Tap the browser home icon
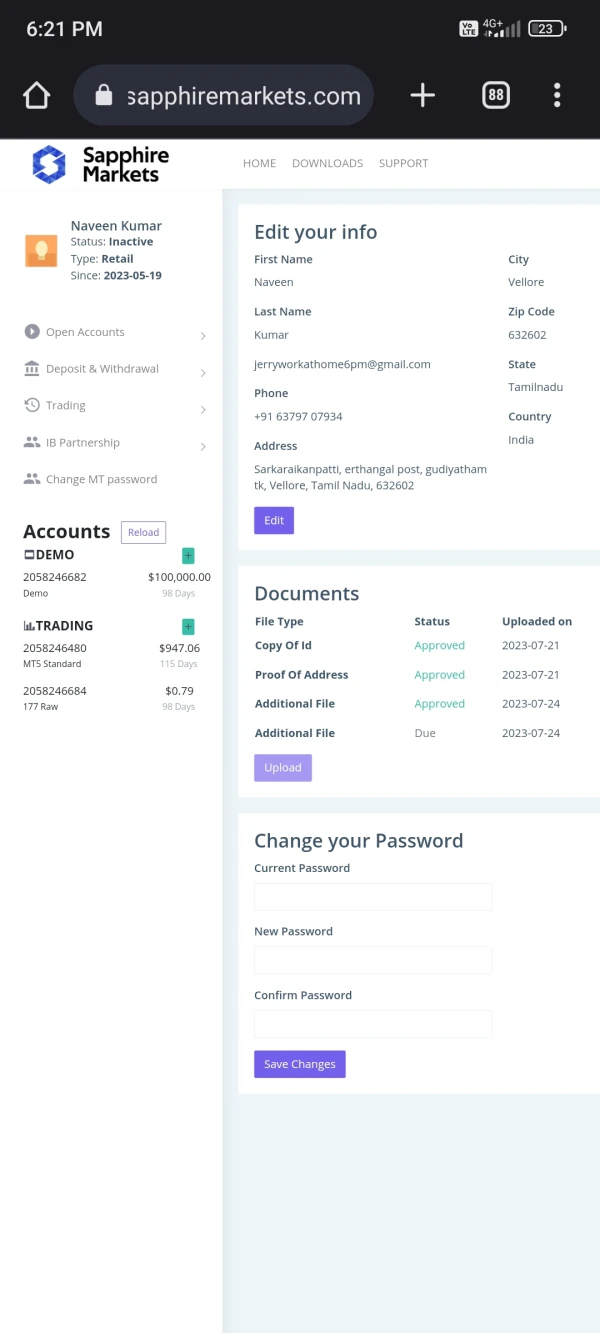This screenshot has width=600, height=1333. [x=36, y=95]
